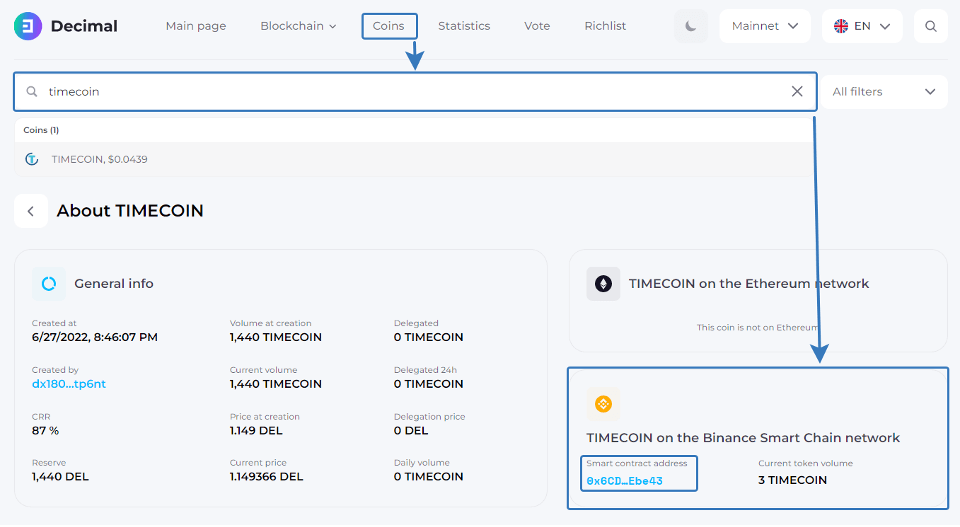Click the Binance Smart Chain icon
The height and width of the screenshot is (527, 960).
[603, 404]
